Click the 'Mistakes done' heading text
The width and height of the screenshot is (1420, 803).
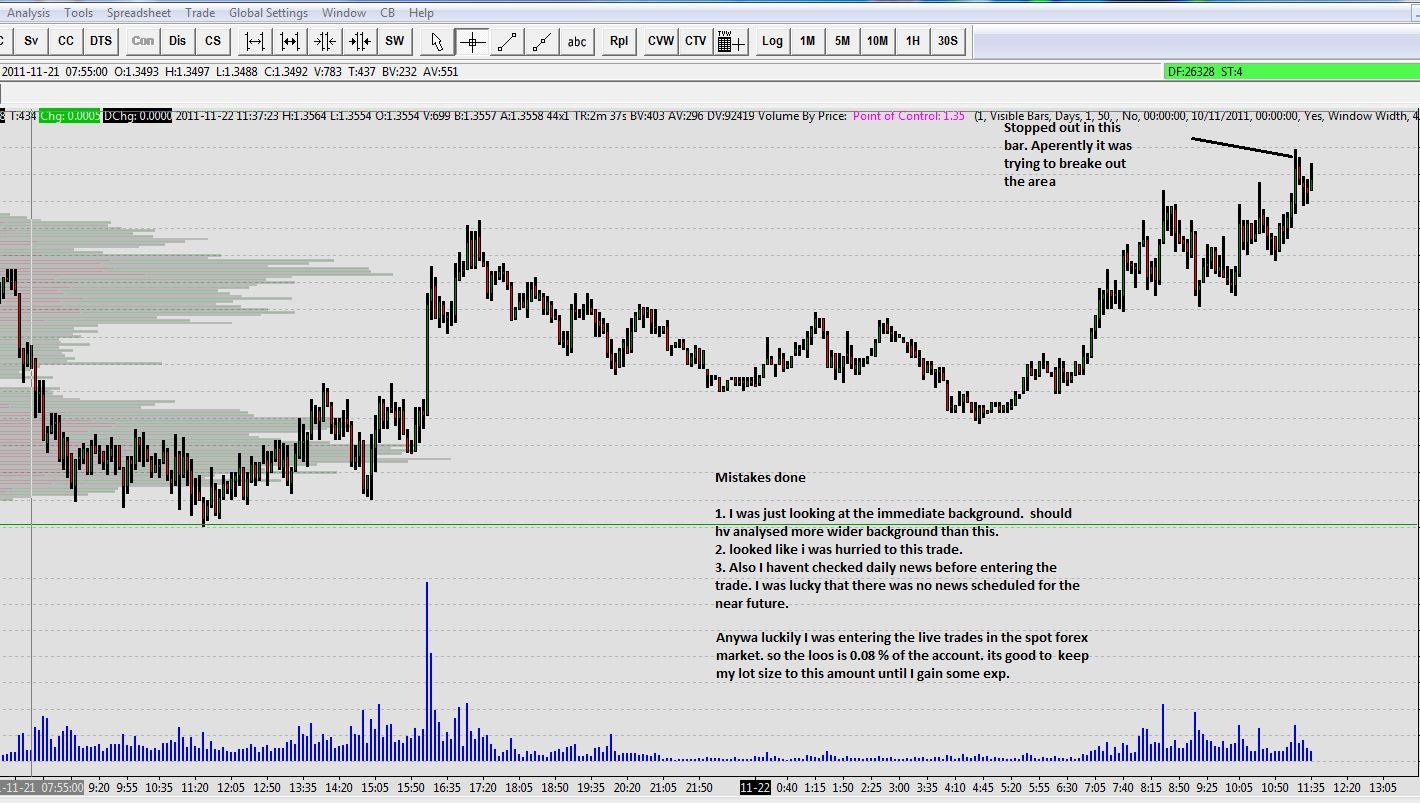pyautogui.click(x=760, y=477)
